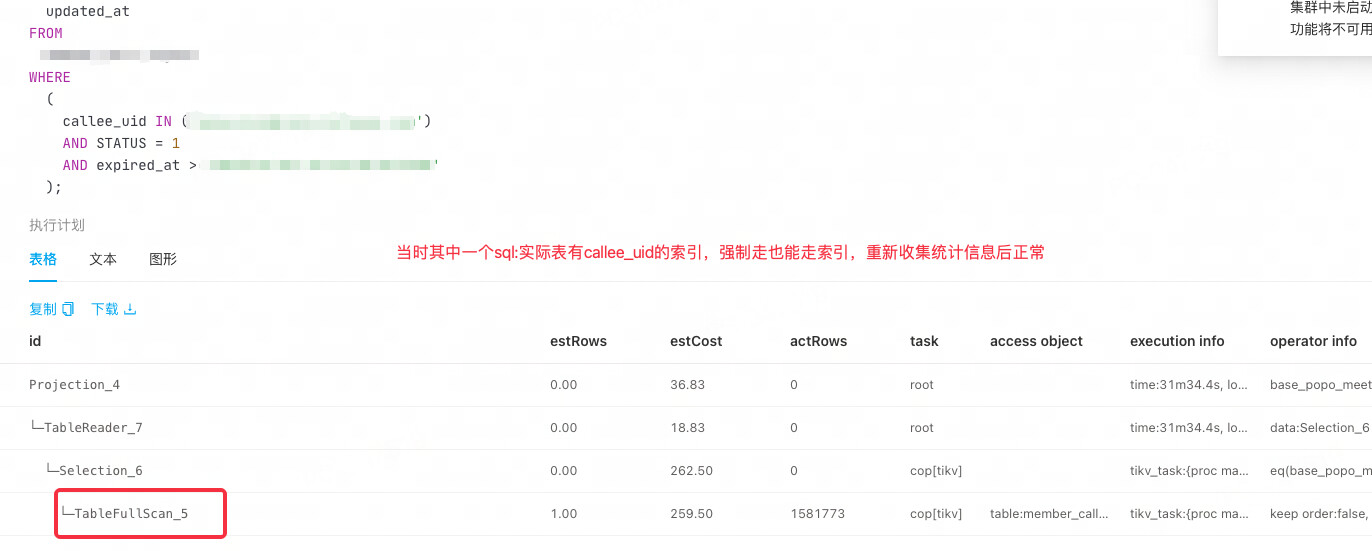Click the task column header
Image resolution: width=1372 pixels, height=551 pixels.
tap(924, 341)
